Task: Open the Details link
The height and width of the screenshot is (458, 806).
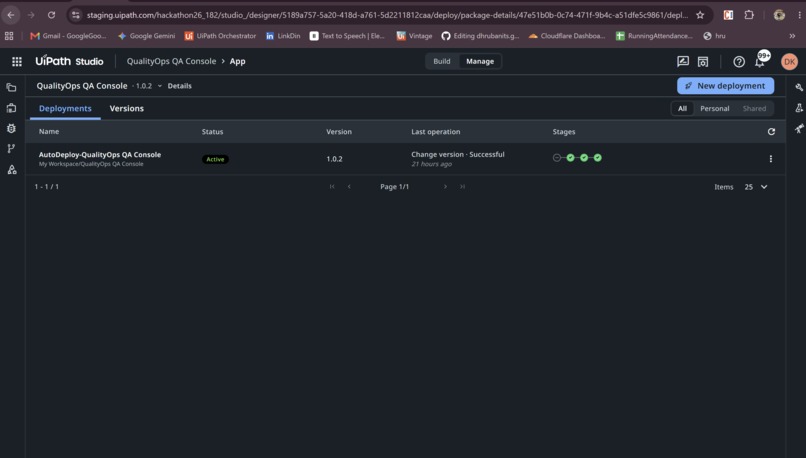Action: coord(179,86)
